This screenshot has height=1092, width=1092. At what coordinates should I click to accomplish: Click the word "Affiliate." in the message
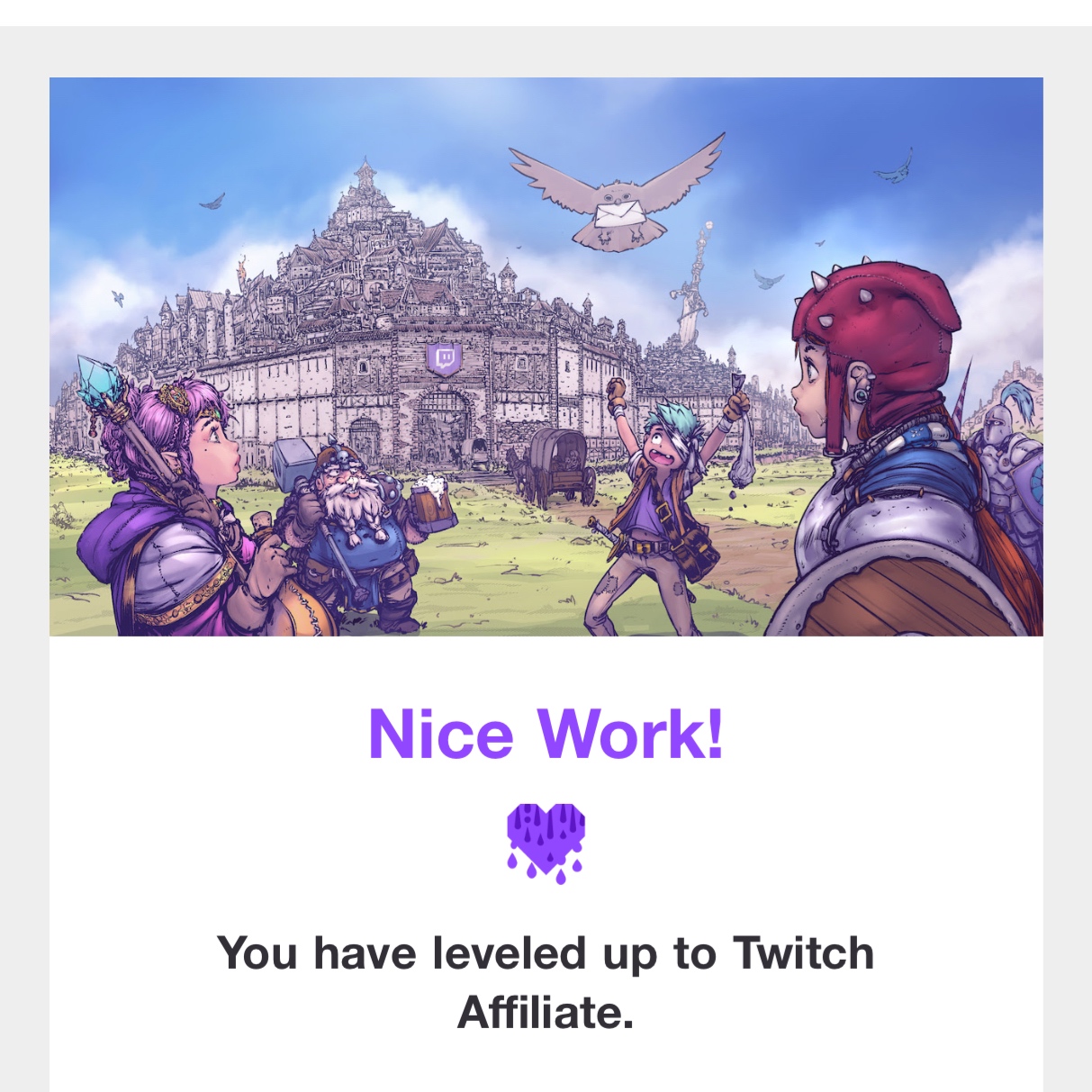pyautogui.click(x=546, y=1013)
